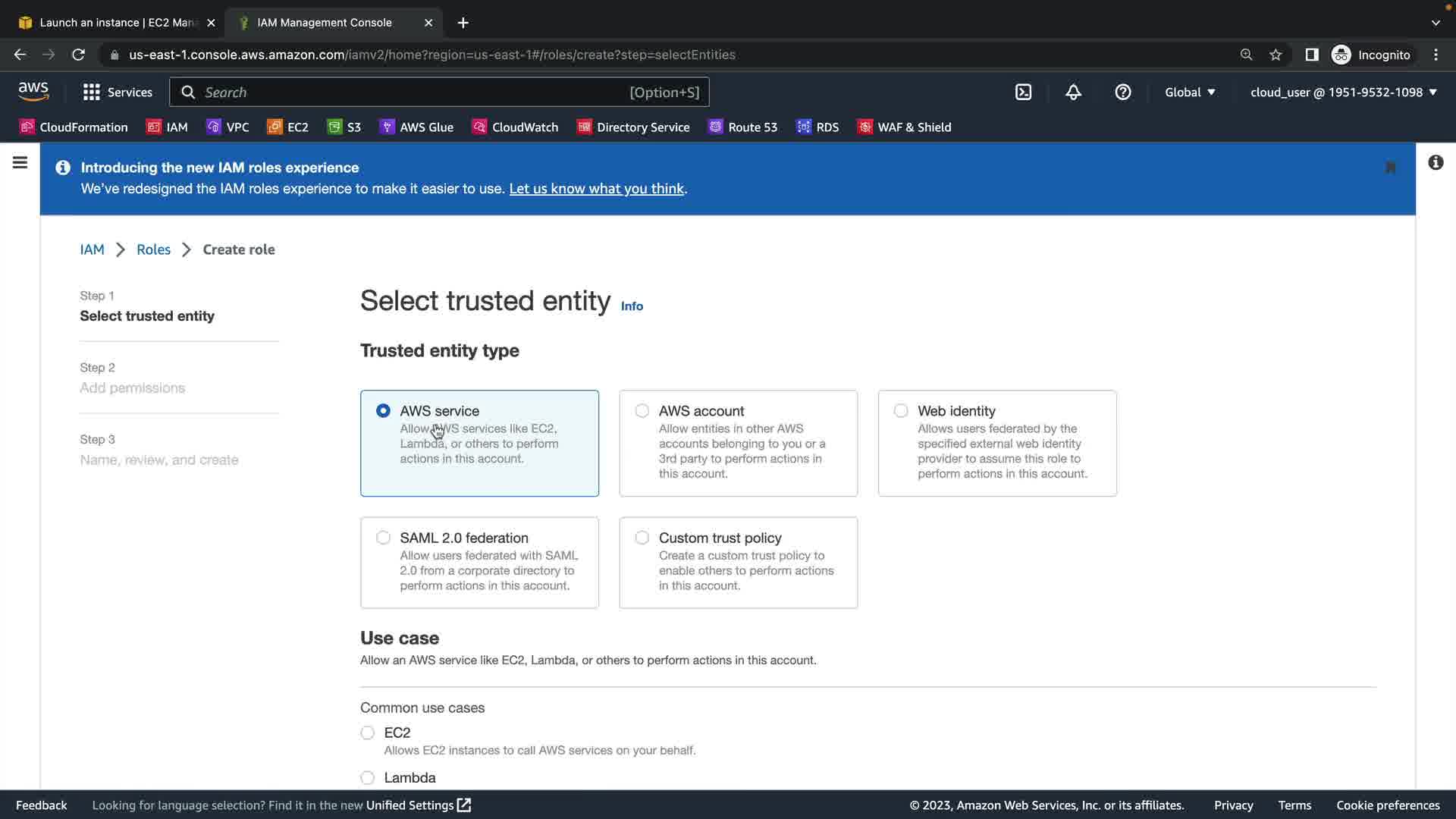This screenshot has width=1456, height=819.
Task: Switch to the Launch an instance tab
Action: tap(114, 23)
